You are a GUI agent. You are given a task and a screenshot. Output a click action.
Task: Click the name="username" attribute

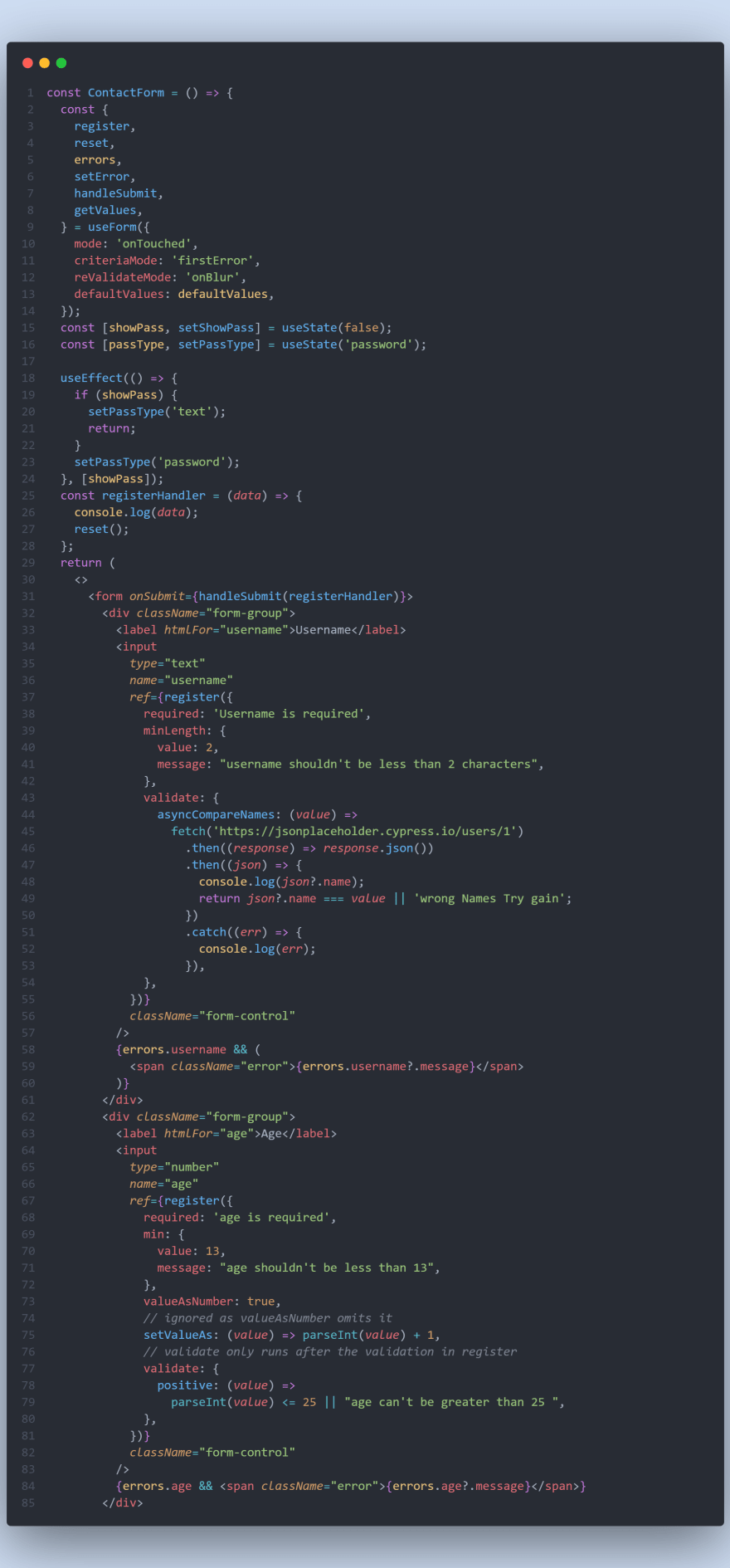(181, 681)
